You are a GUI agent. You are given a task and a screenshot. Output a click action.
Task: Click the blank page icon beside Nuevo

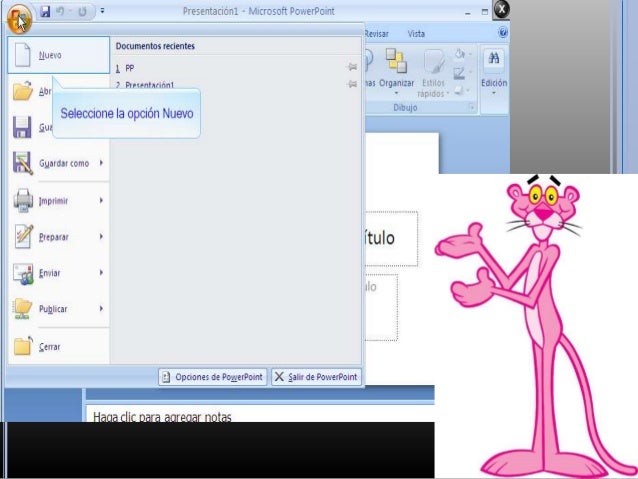[x=22, y=55]
